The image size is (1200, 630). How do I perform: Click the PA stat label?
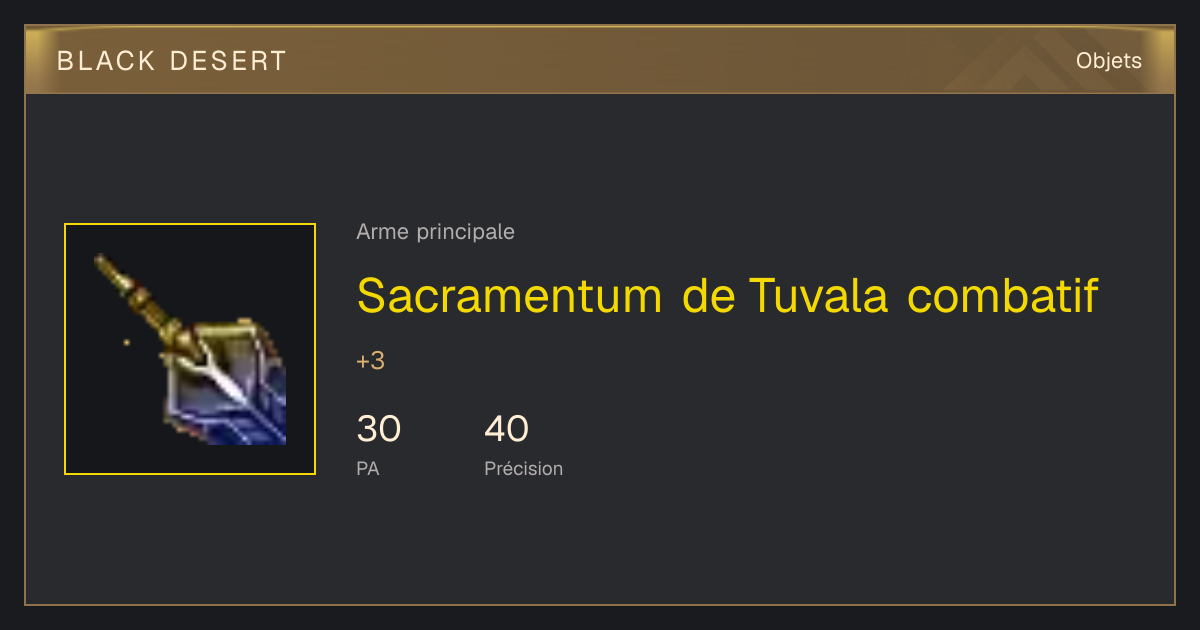click(x=368, y=469)
